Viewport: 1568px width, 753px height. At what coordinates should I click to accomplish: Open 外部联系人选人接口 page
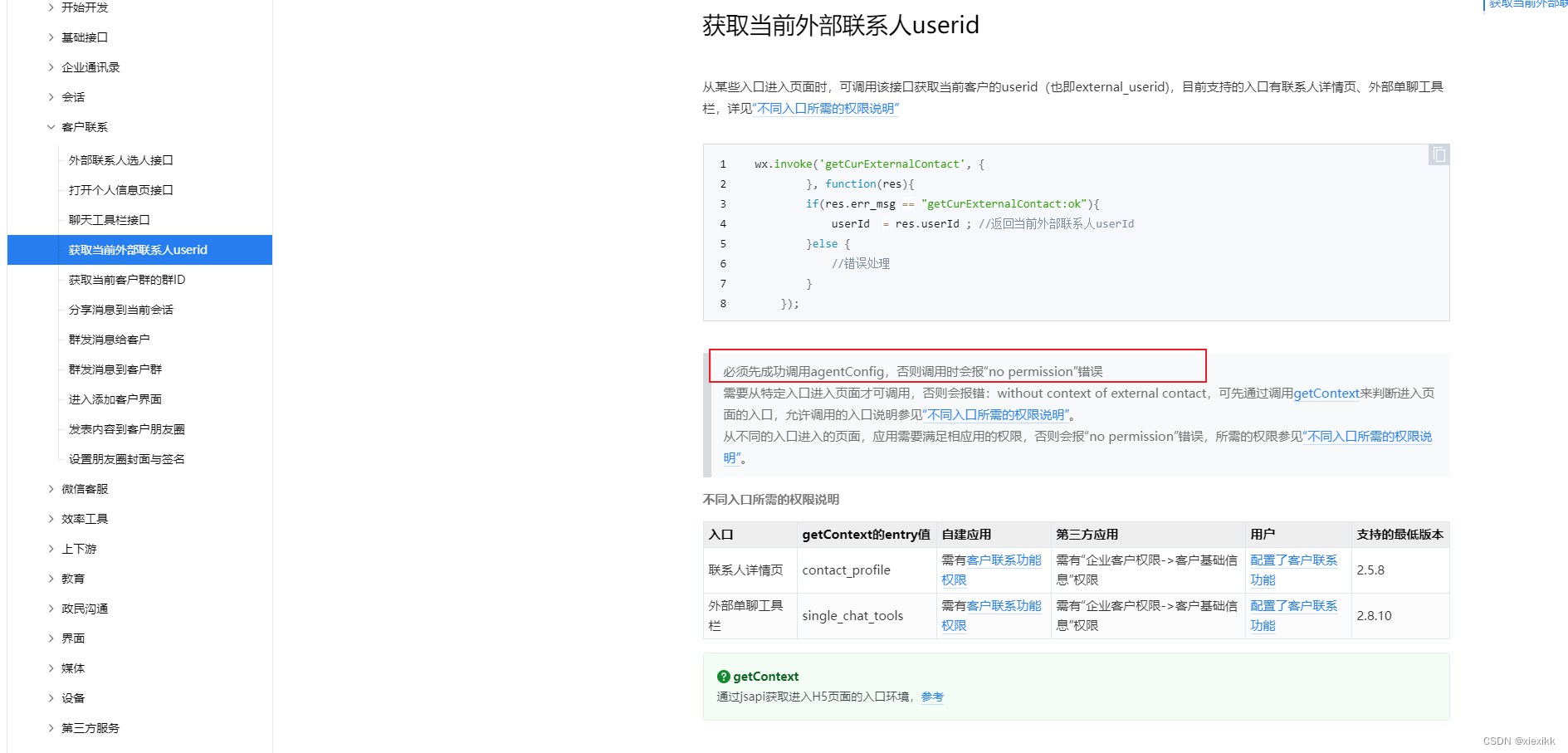pyautogui.click(x=120, y=160)
